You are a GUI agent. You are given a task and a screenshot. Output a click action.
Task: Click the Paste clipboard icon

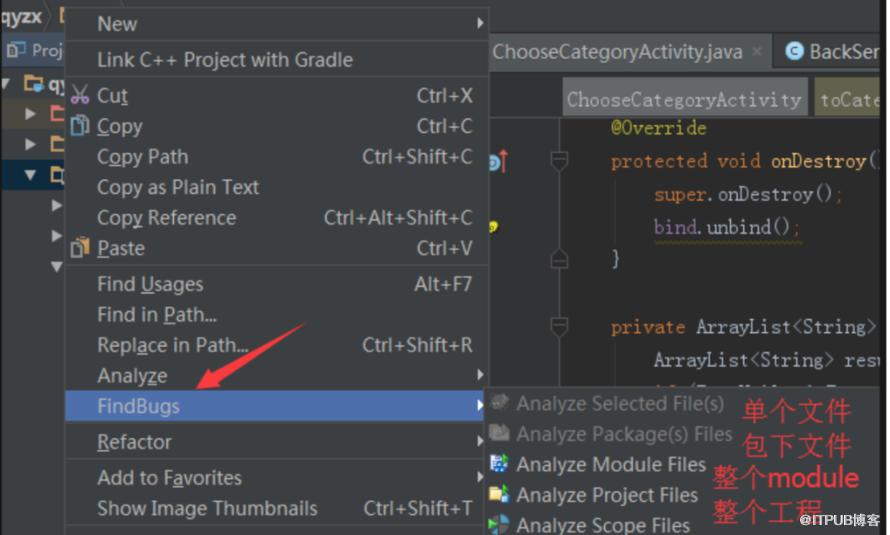pyautogui.click(x=80, y=248)
